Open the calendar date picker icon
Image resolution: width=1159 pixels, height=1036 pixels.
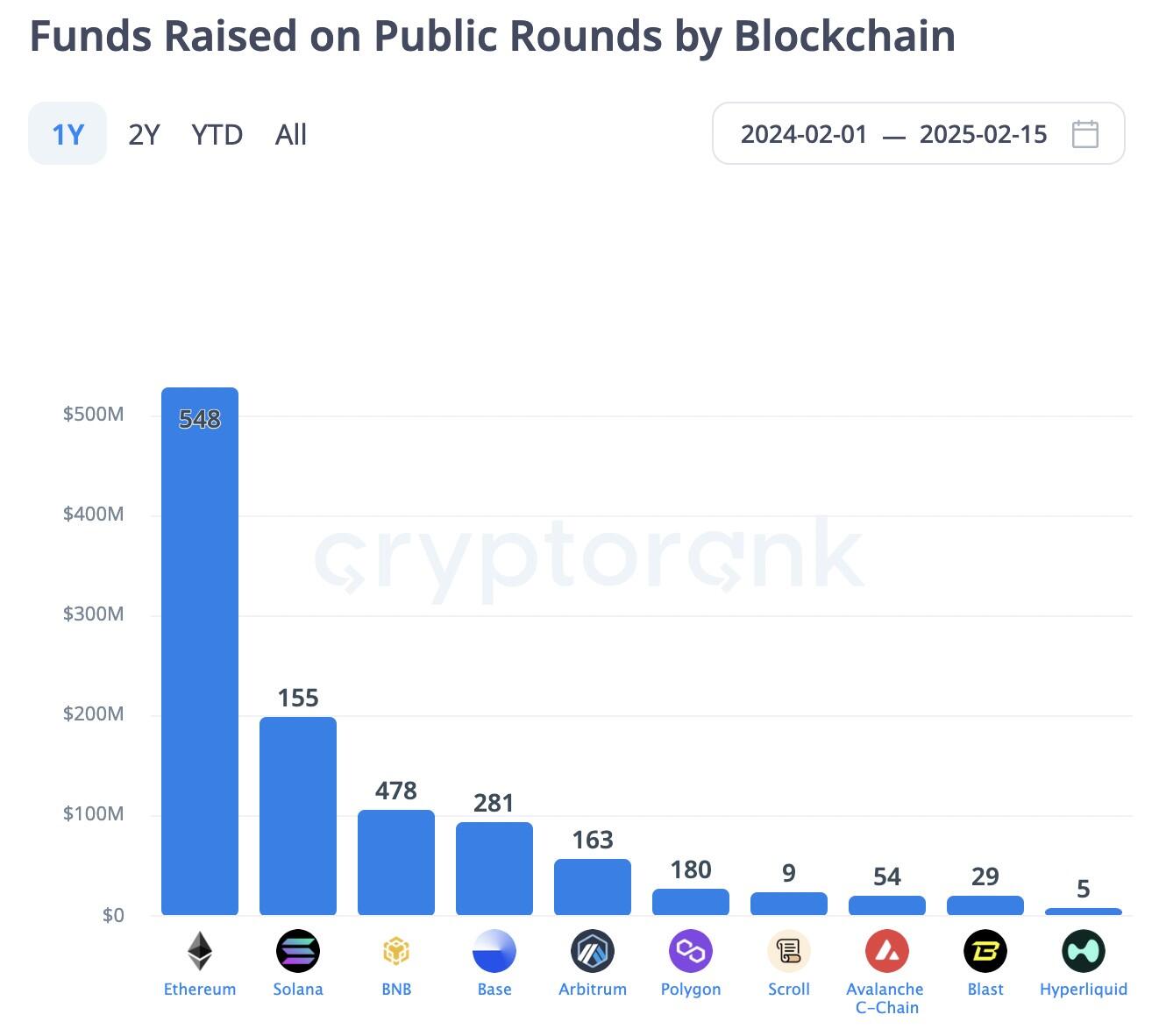tap(1085, 134)
